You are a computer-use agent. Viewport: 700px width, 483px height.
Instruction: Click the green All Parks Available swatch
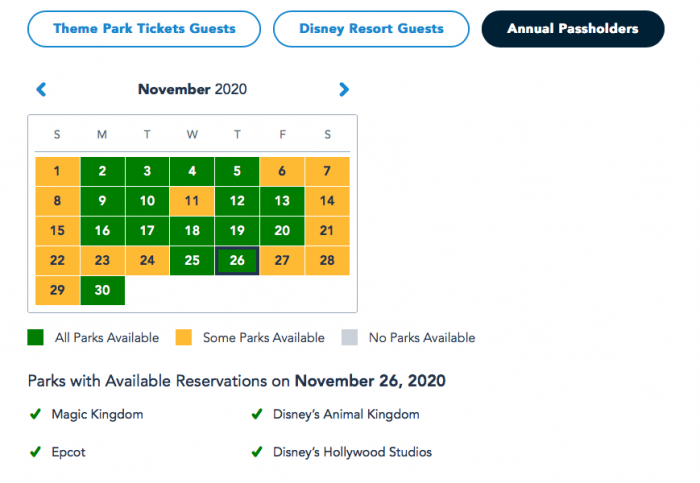pos(36,338)
